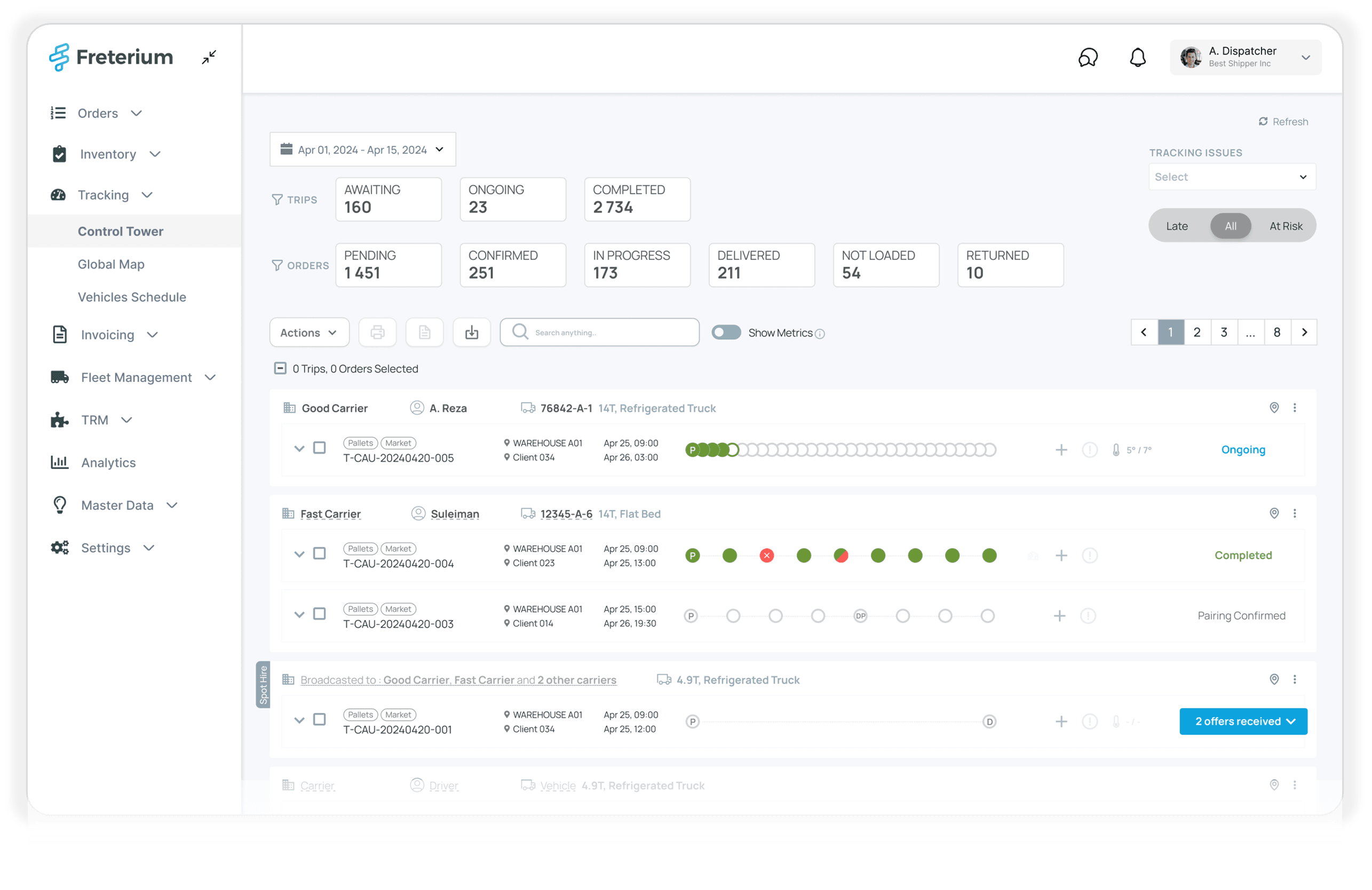
Task: Select the At Risk filter tab
Action: coord(1286,226)
